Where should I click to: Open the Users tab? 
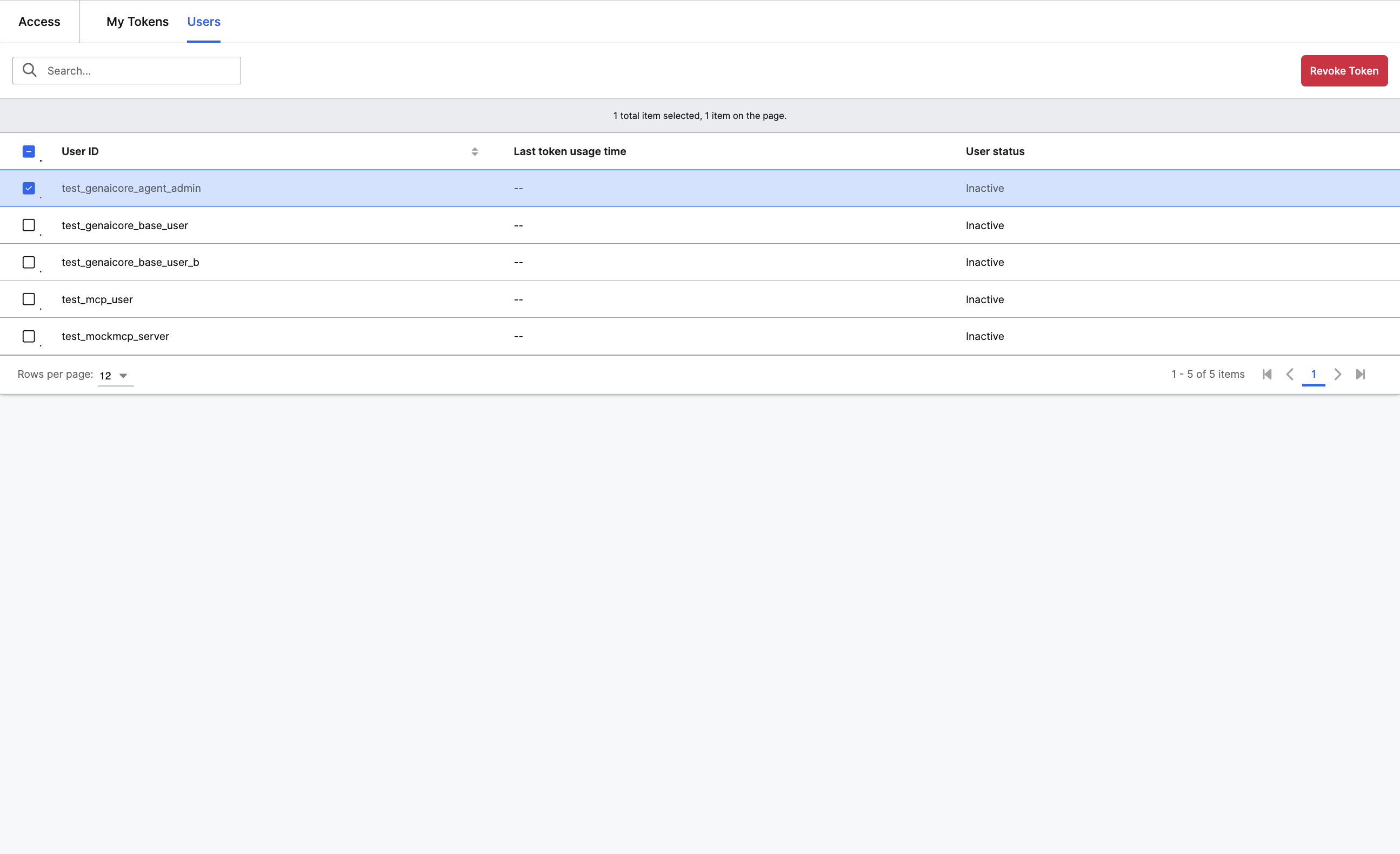click(203, 22)
